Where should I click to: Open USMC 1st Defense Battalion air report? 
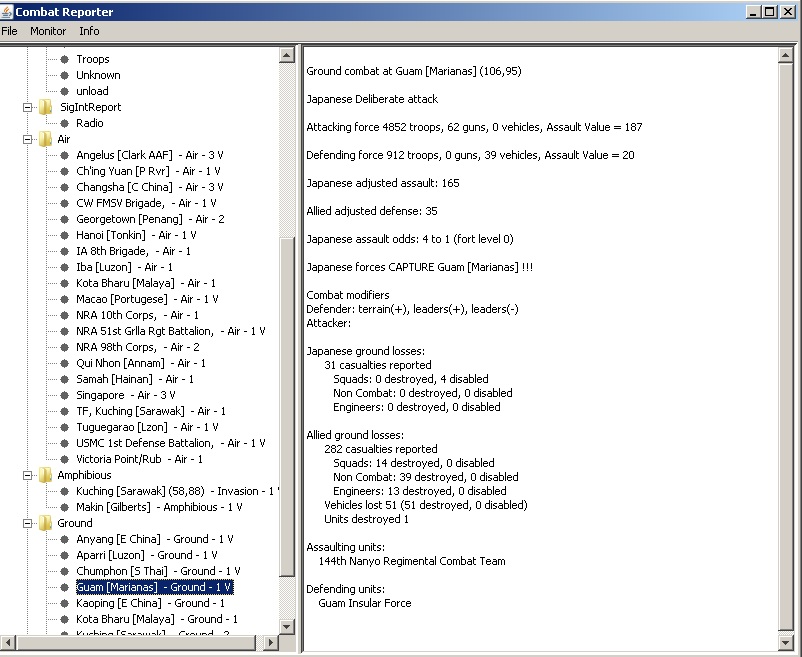171,443
